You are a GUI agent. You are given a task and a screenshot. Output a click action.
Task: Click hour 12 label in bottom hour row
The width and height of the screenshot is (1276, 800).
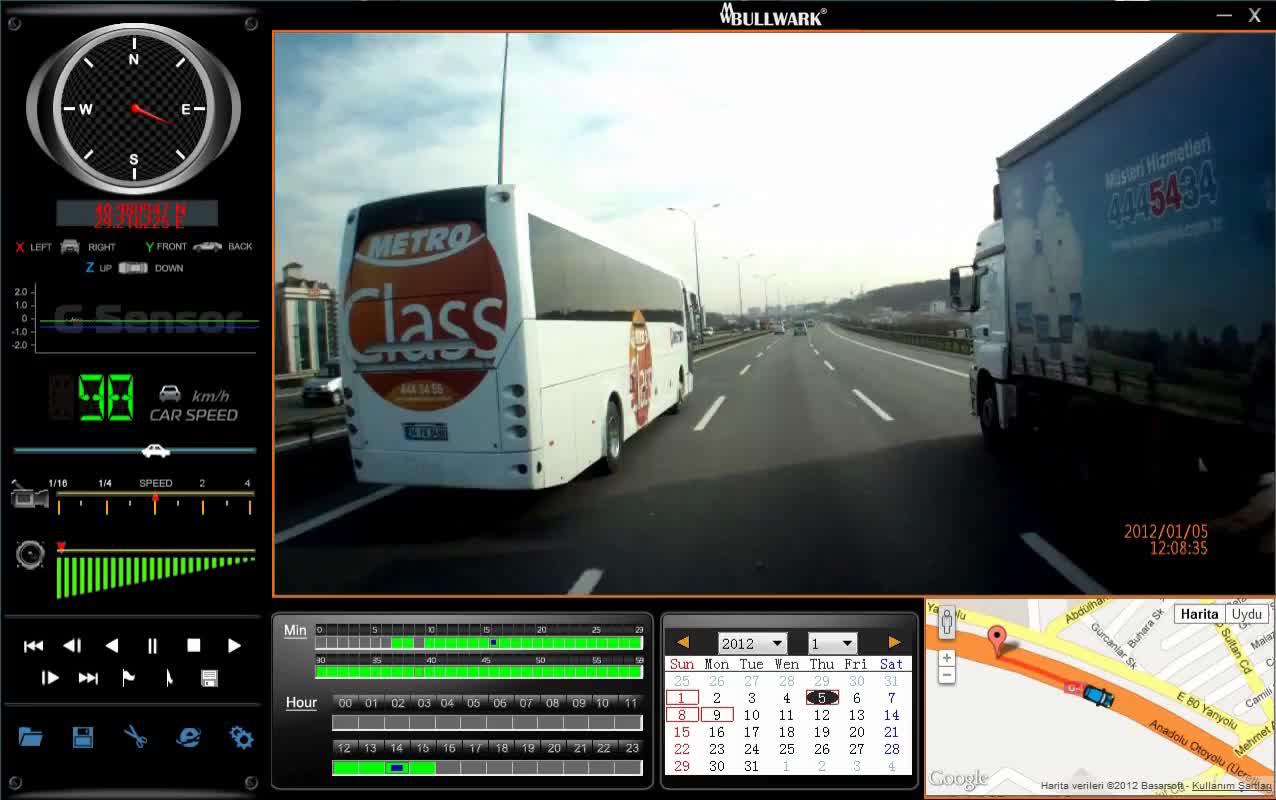[344, 748]
